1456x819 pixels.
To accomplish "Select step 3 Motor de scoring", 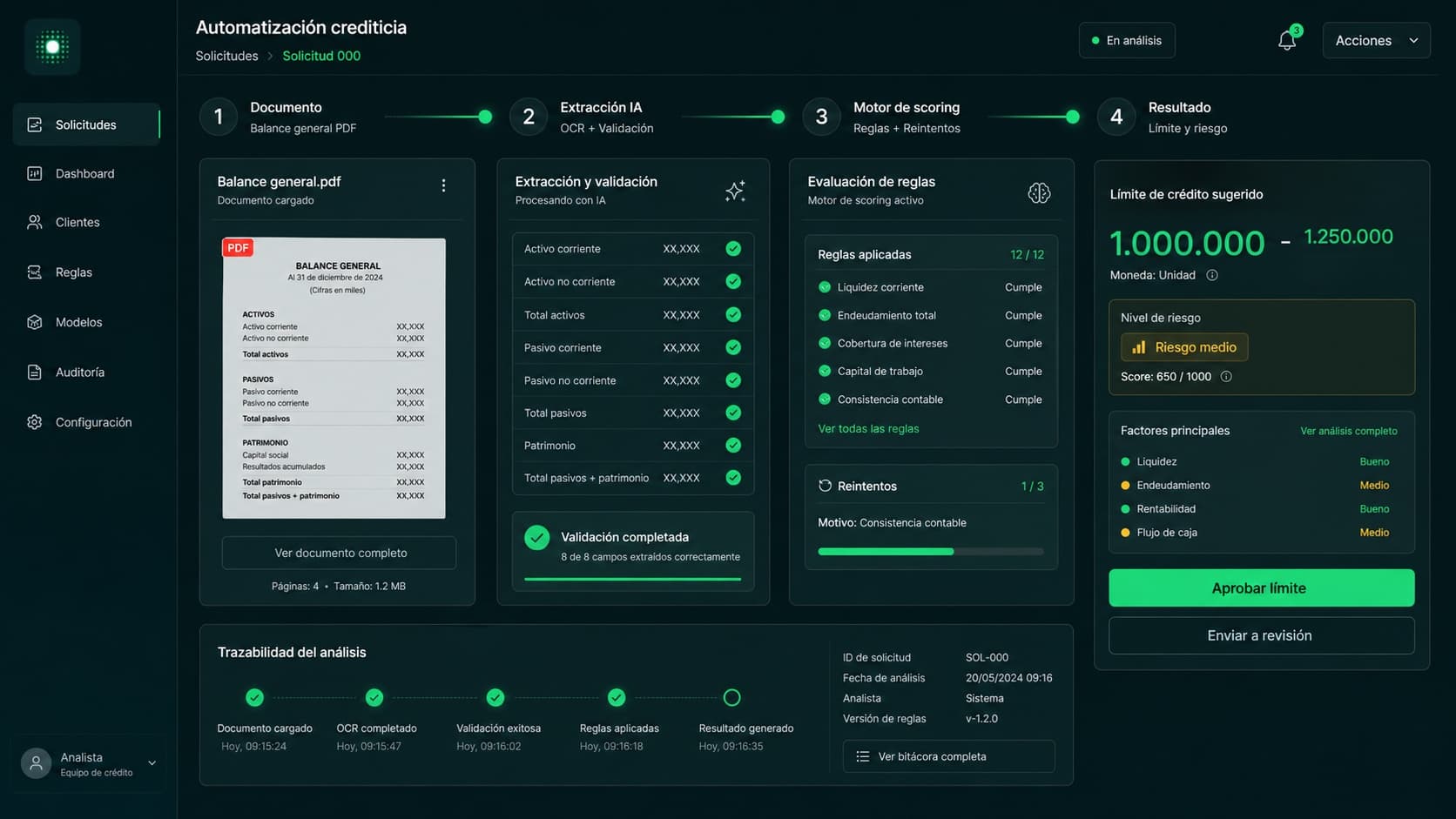I will point(881,117).
